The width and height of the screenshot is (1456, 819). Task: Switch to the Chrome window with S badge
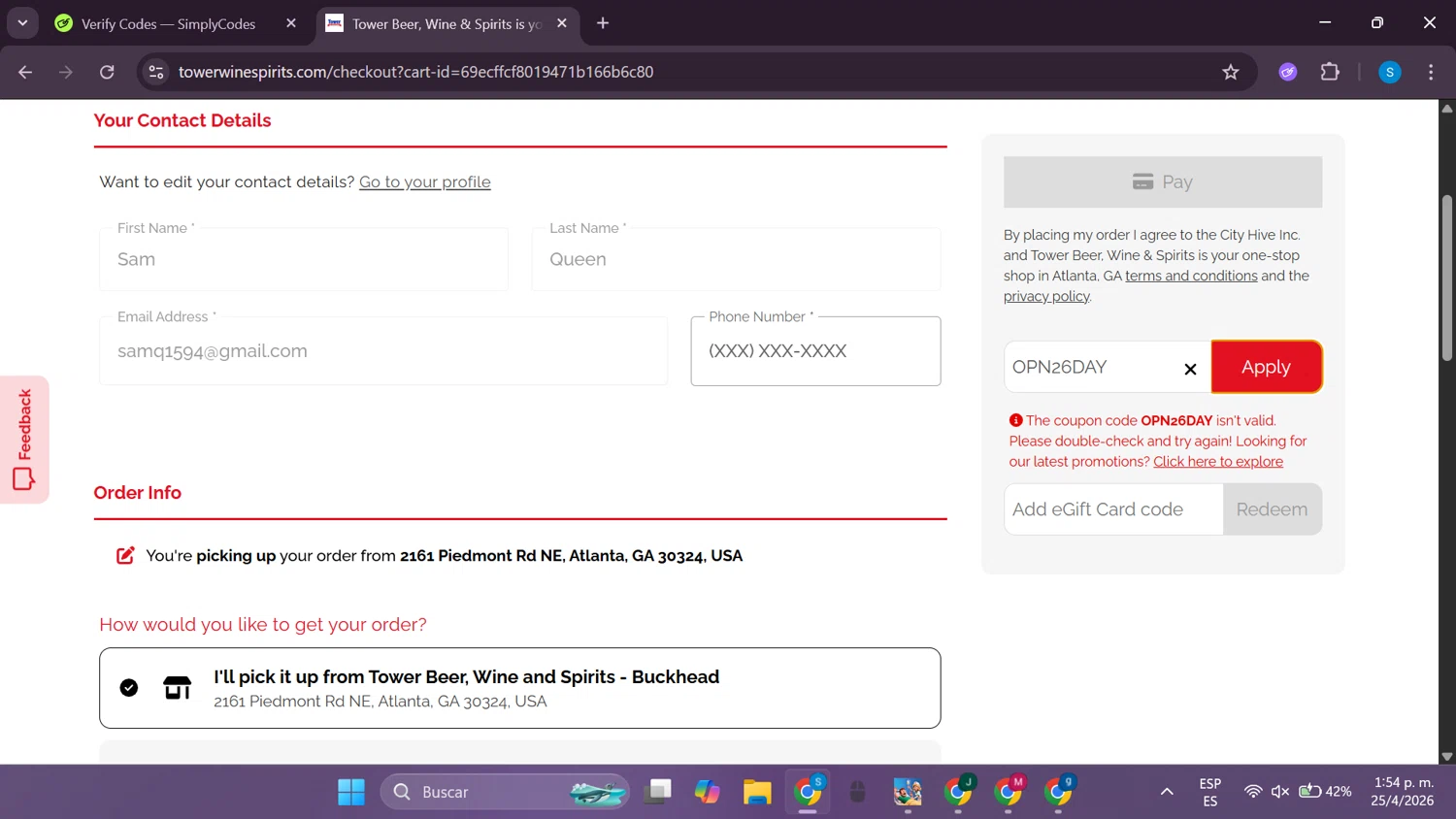click(808, 792)
